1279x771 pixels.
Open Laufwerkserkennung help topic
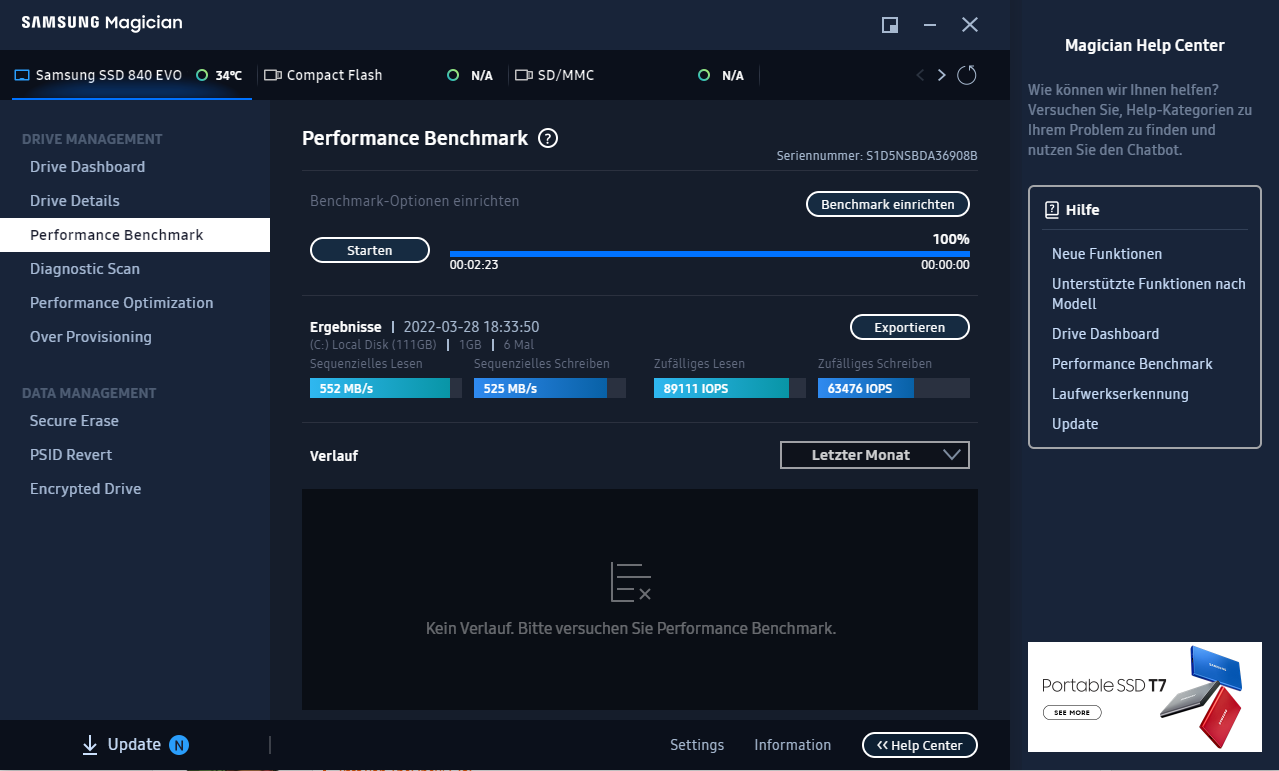pos(1120,394)
